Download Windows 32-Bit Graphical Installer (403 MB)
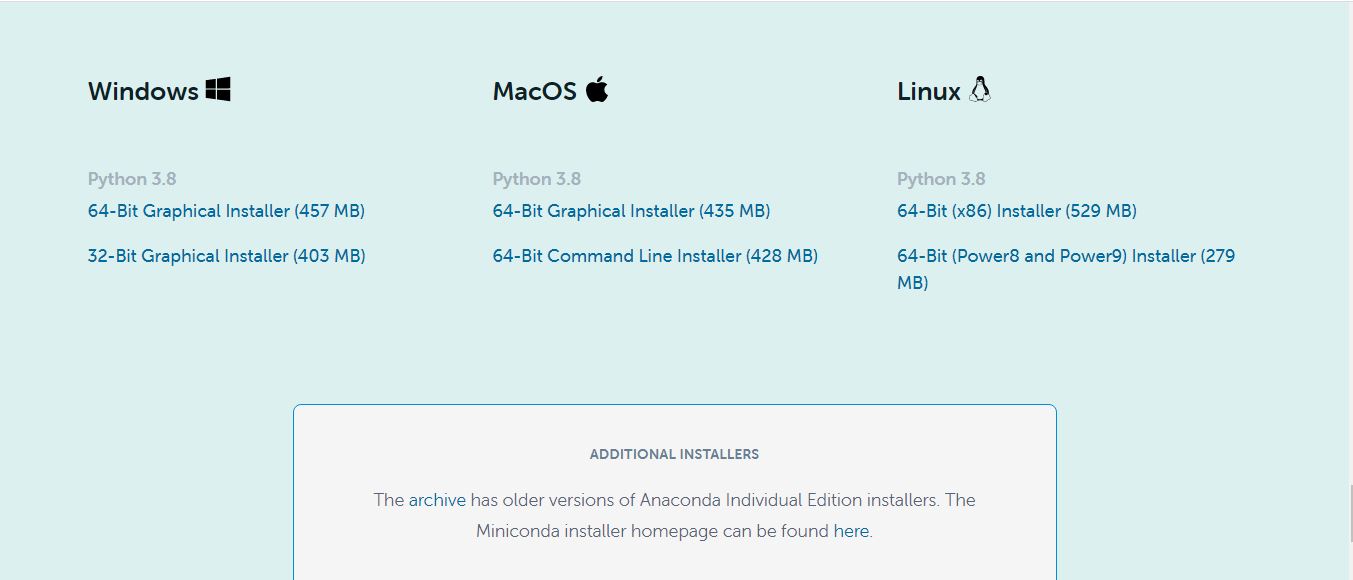Viewport: 1353px width, 580px height. pyautogui.click(x=226, y=256)
